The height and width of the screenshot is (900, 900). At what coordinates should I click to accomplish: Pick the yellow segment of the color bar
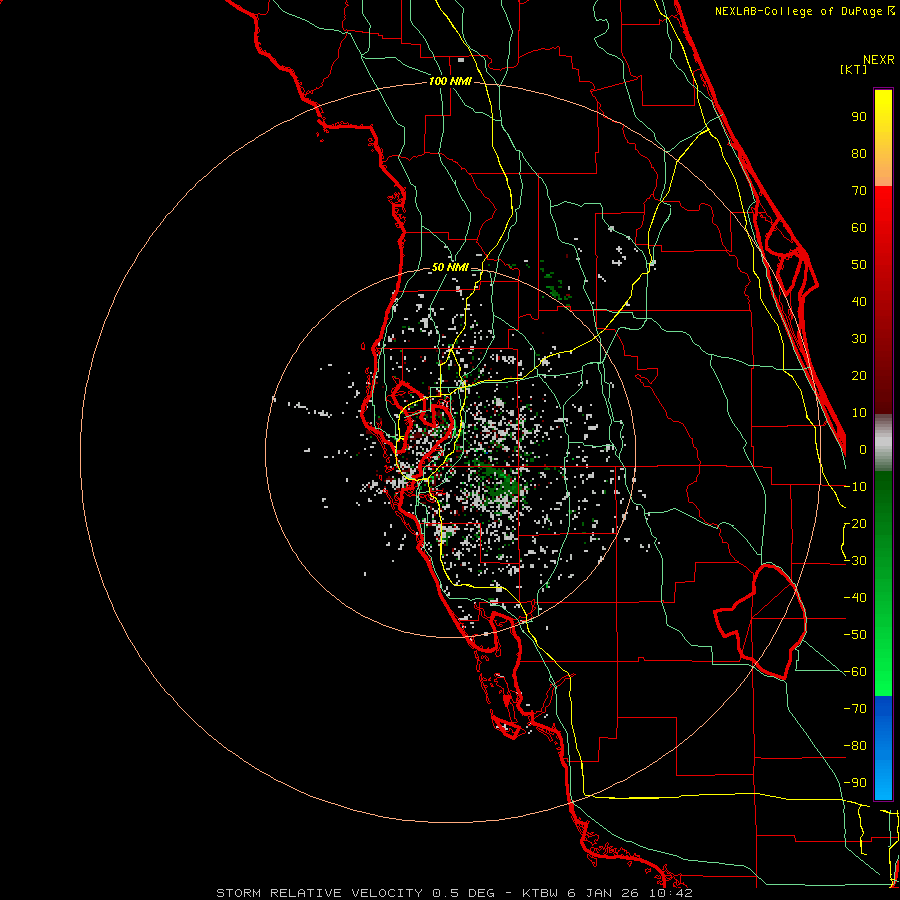pyautogui.click(x=883, y=137)
